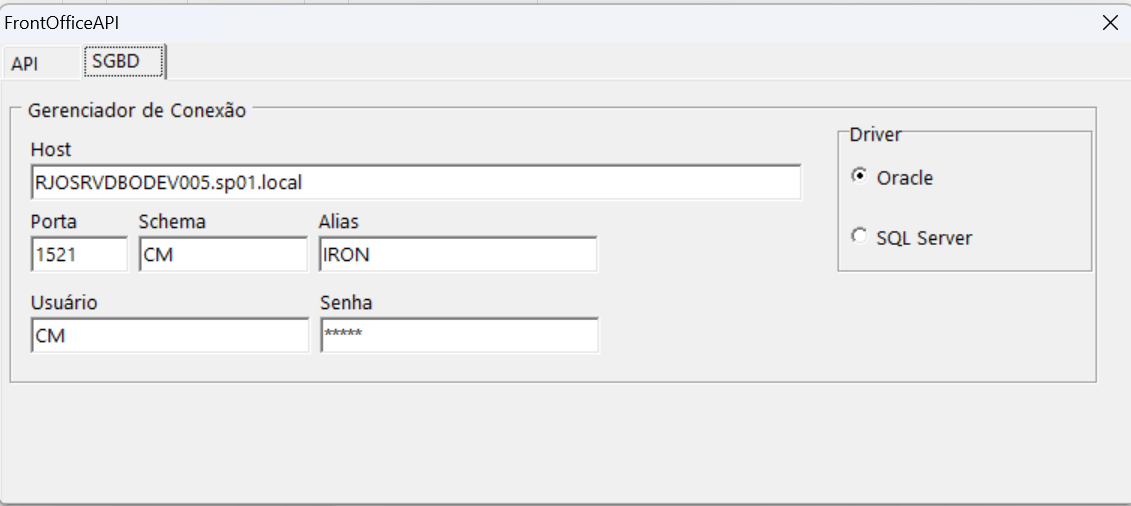This screenshot has height=506, width=1131.
Task: Click the Usuário label
Action: point(64,302)
